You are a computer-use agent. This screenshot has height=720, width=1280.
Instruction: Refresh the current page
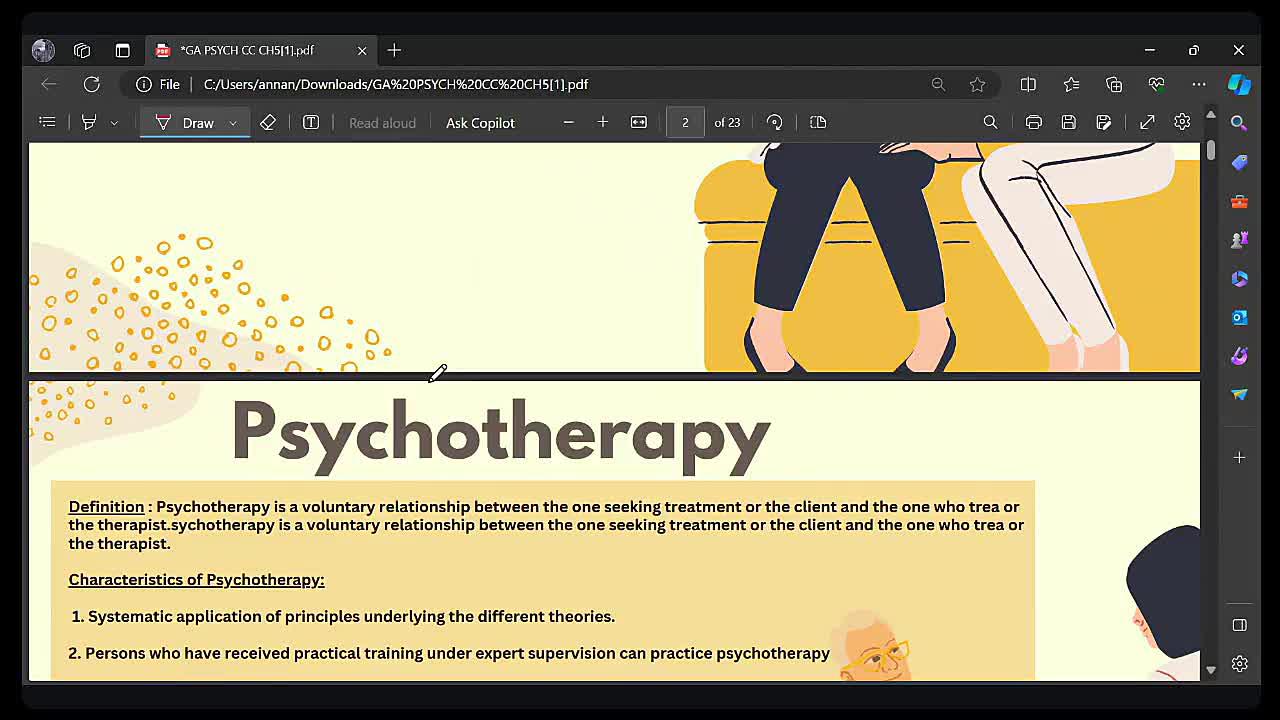click(91, 84)
